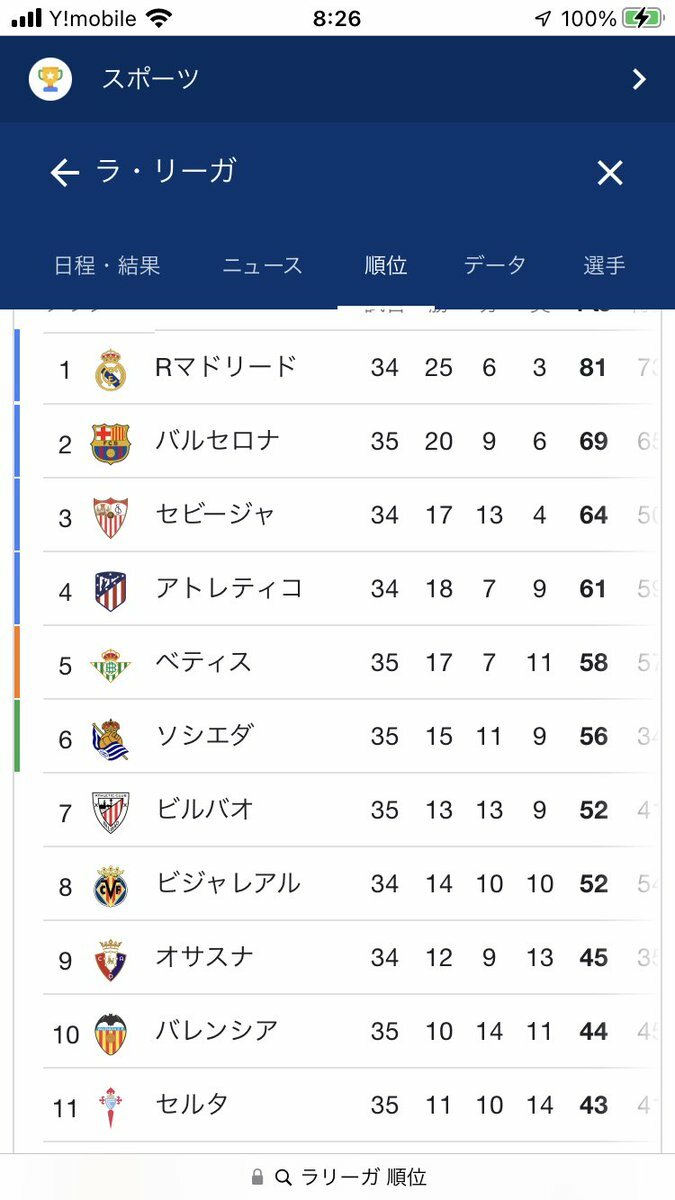Open the ビルバオ team link
675x1200 pixels.
coord(205,809)
